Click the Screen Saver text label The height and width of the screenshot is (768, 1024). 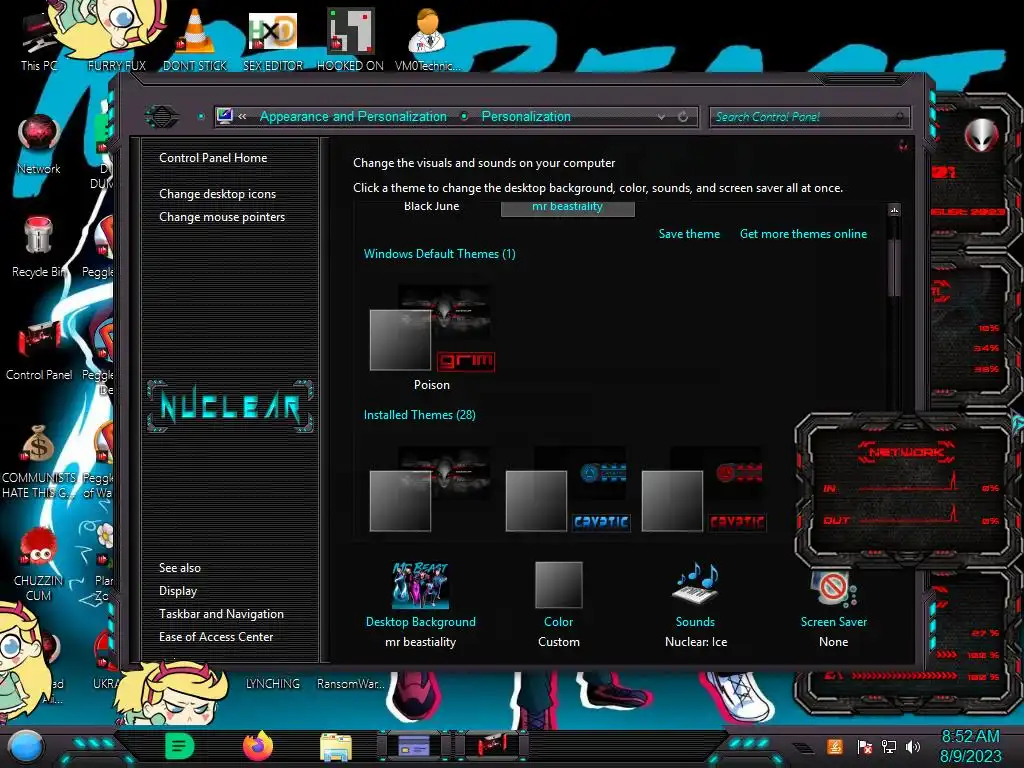(x=834, y=622)
